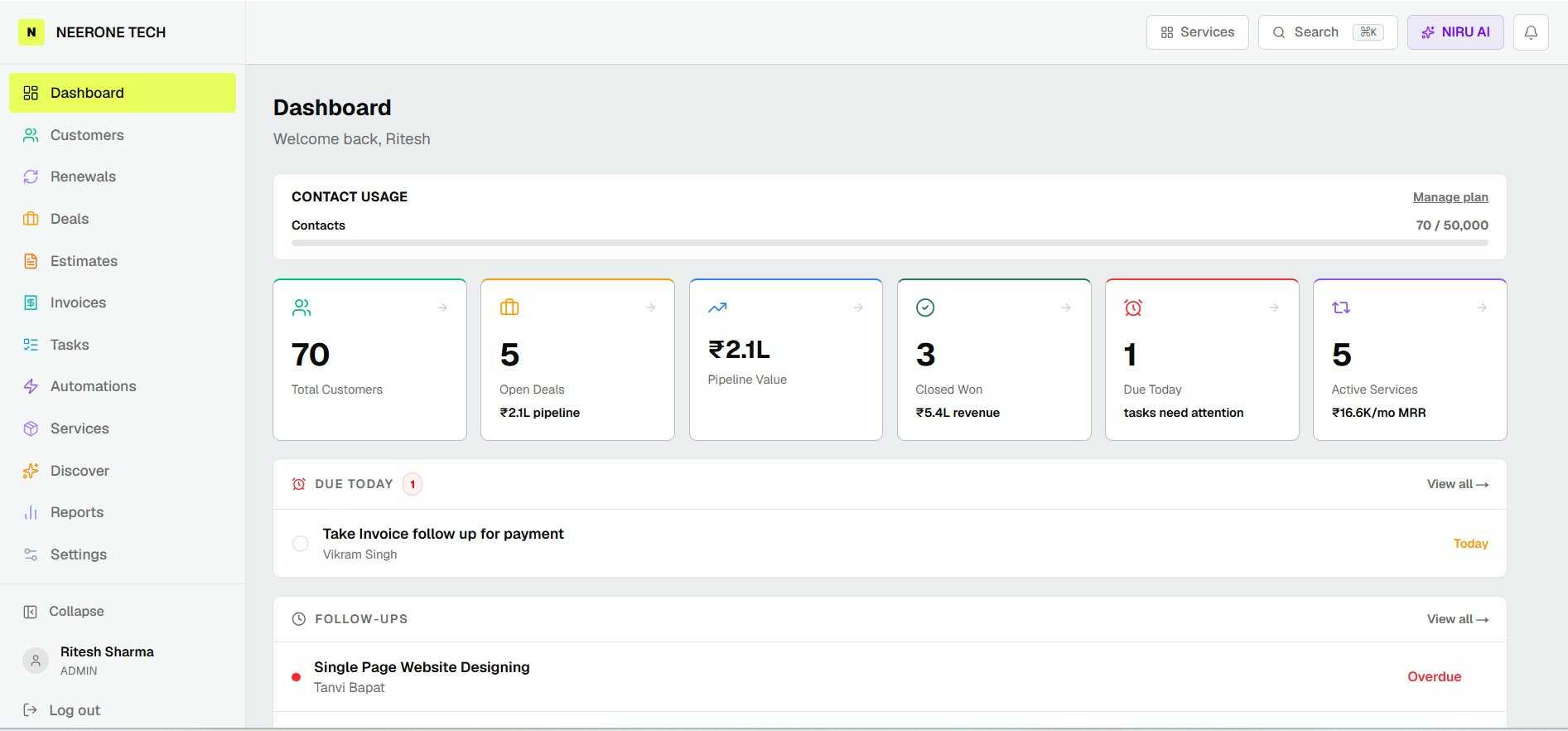Click the Manage plan link
The width and height of the screenshot is (1568, 731).
[x=1450, y=197]
